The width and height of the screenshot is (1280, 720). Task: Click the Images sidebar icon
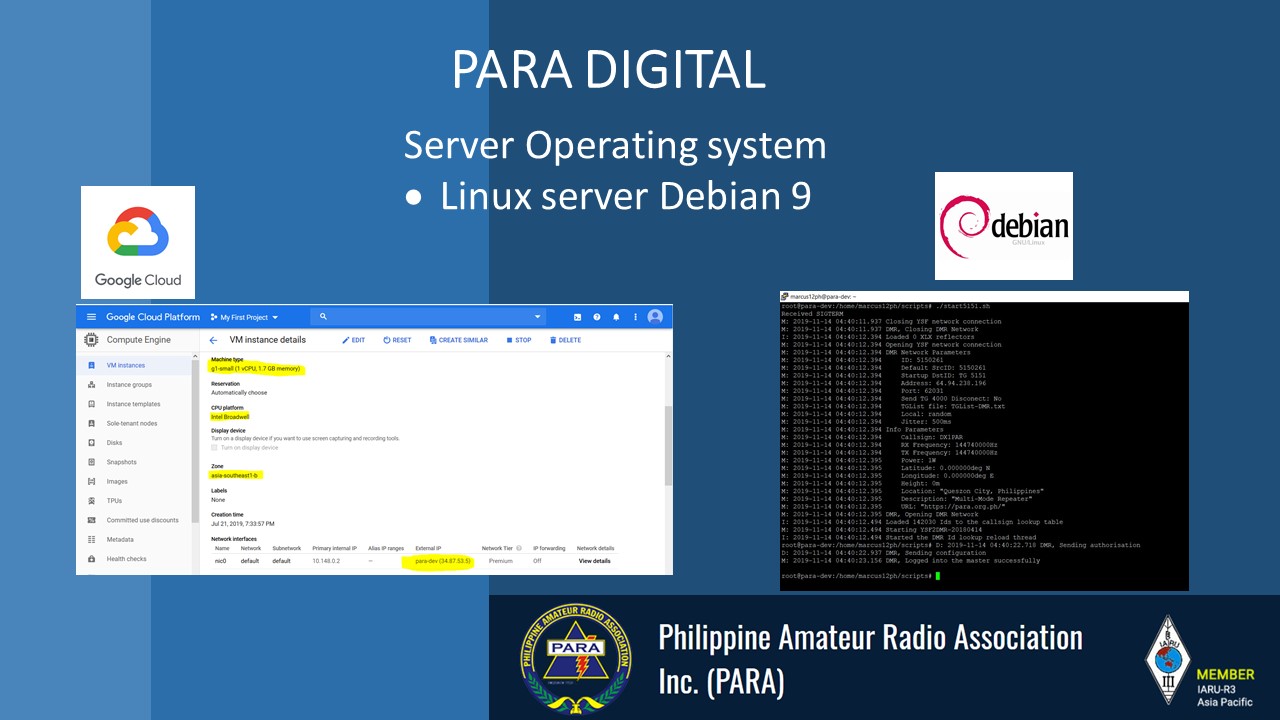92,482
